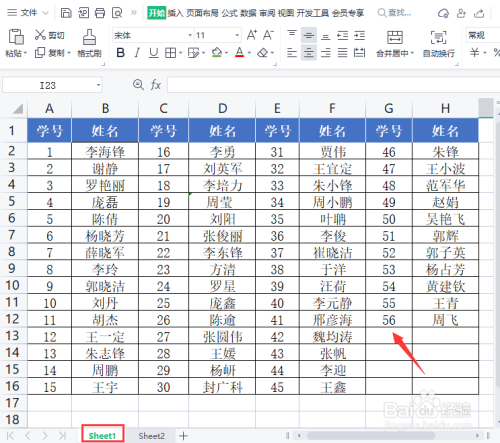Switch to the 数据 ribbon tab
This screenshot has width=500, height=443.
coord(248,13)
